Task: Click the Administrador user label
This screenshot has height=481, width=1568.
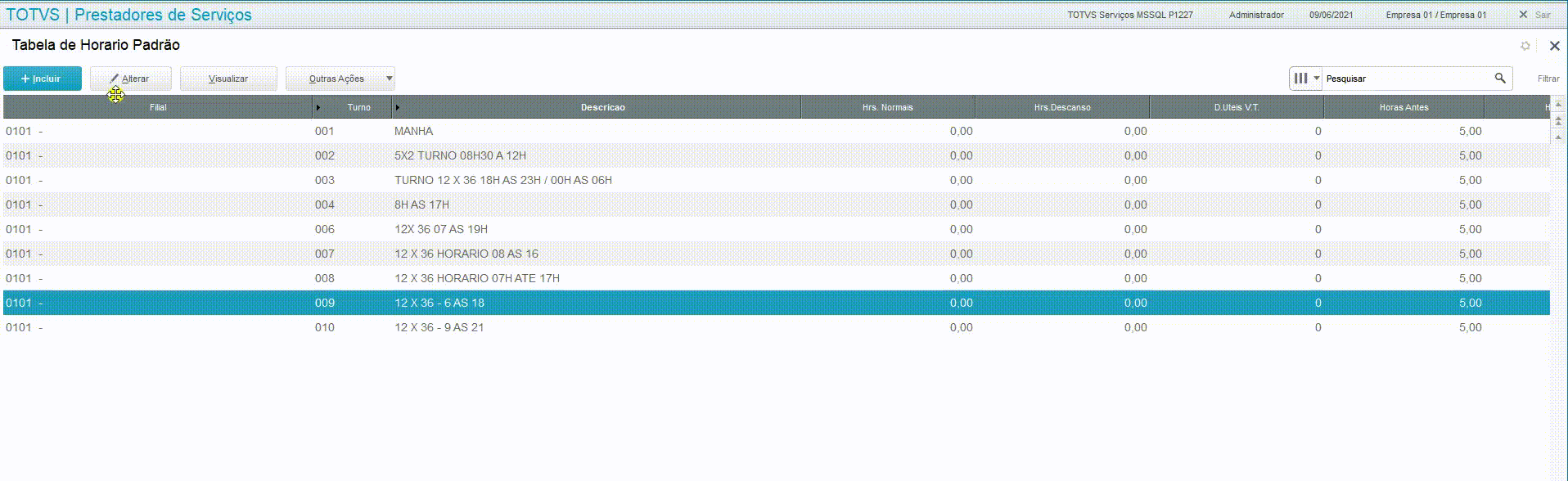Action: pos(1256,15)
